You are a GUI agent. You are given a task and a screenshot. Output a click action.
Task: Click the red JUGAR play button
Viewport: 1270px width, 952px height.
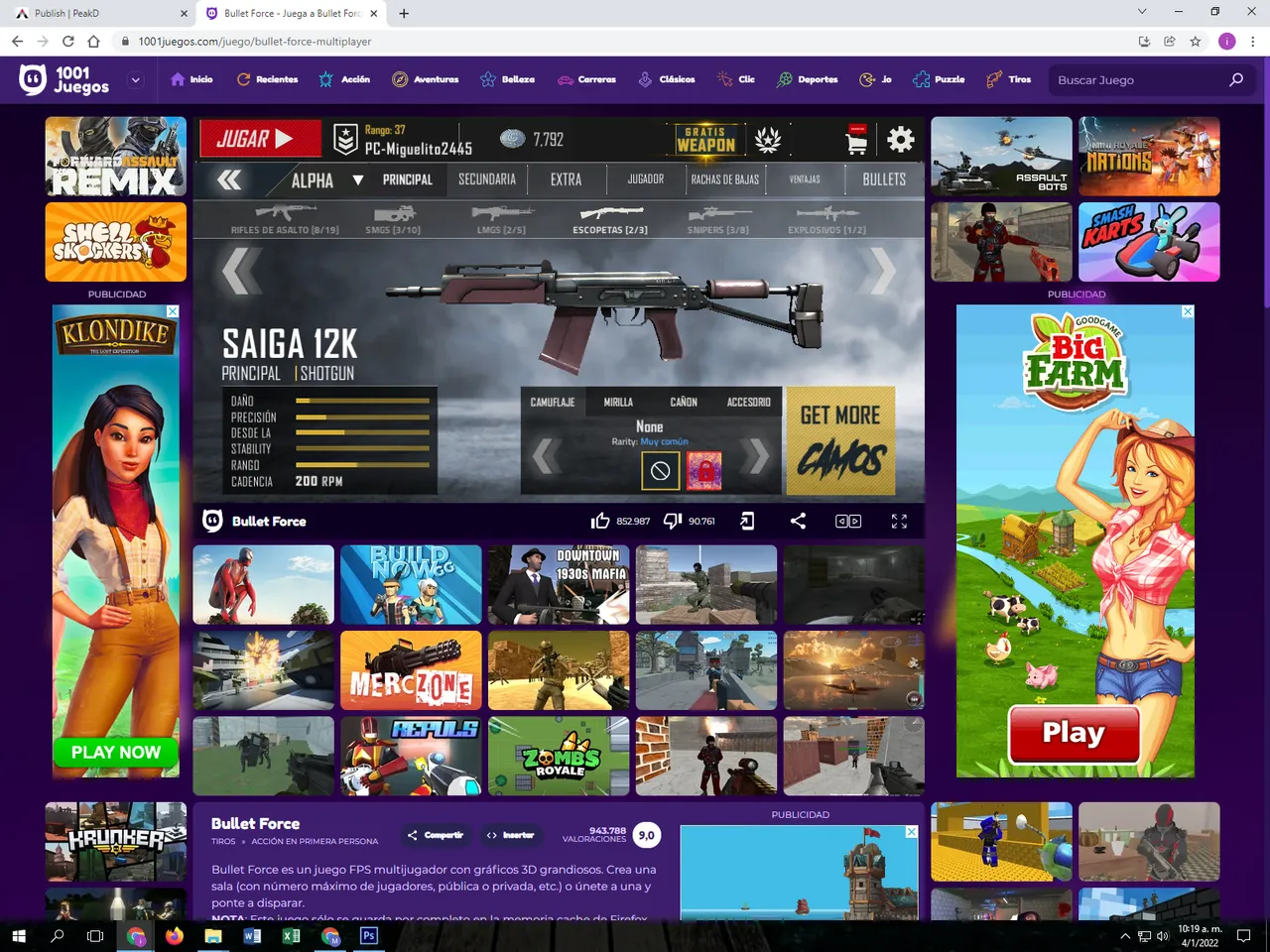[x=261, y=139]
